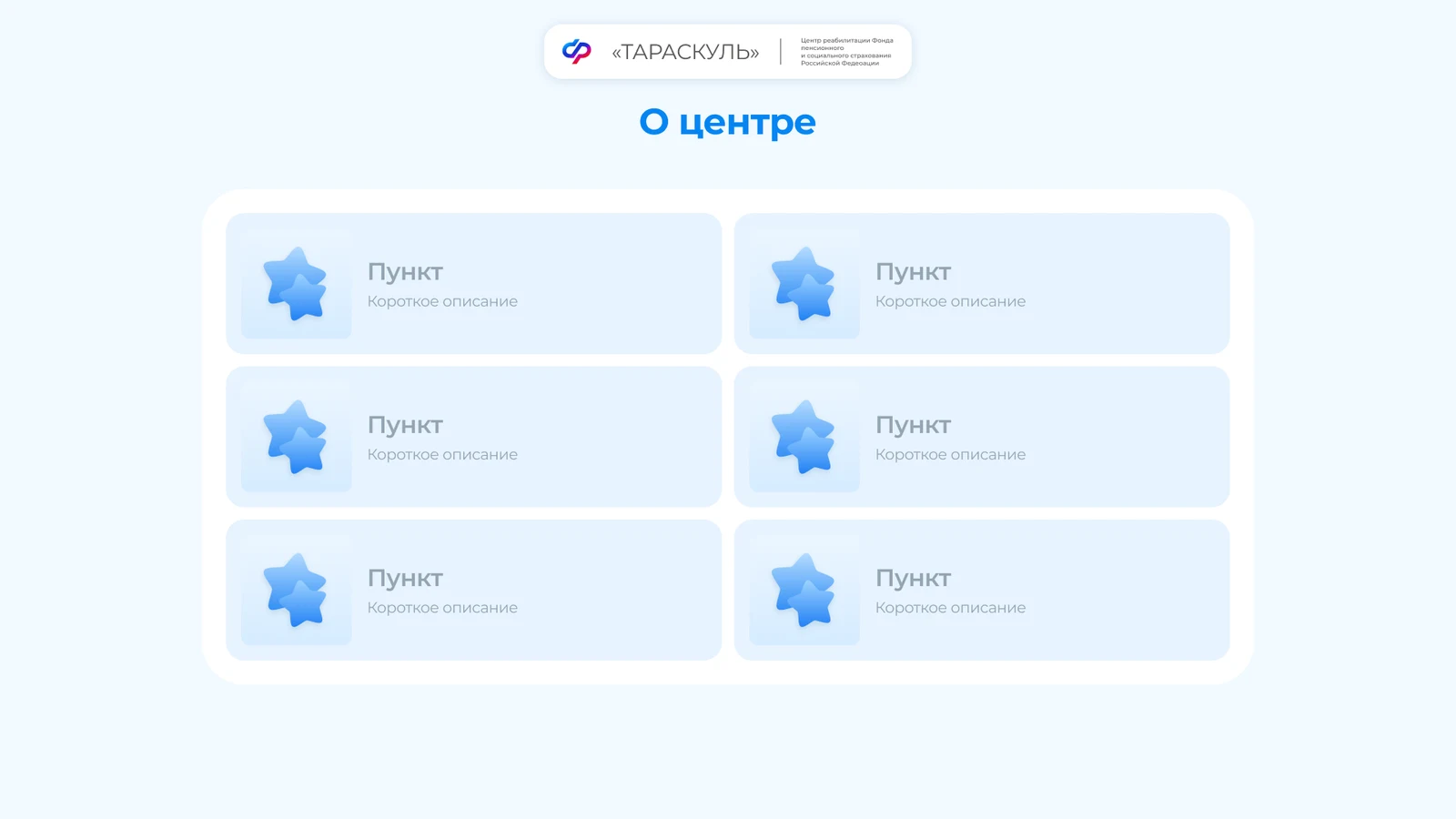Click "Короткое описание" in top-left card
Image resolution: width=1456 pixels, height=819 pixels.
(x=442, y=301)
